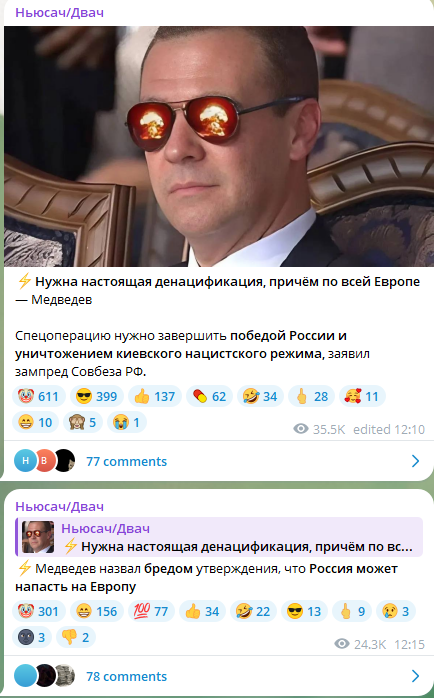Click the small thumbnail in the quoted reply
434x698 pixels.
point(38,537)
